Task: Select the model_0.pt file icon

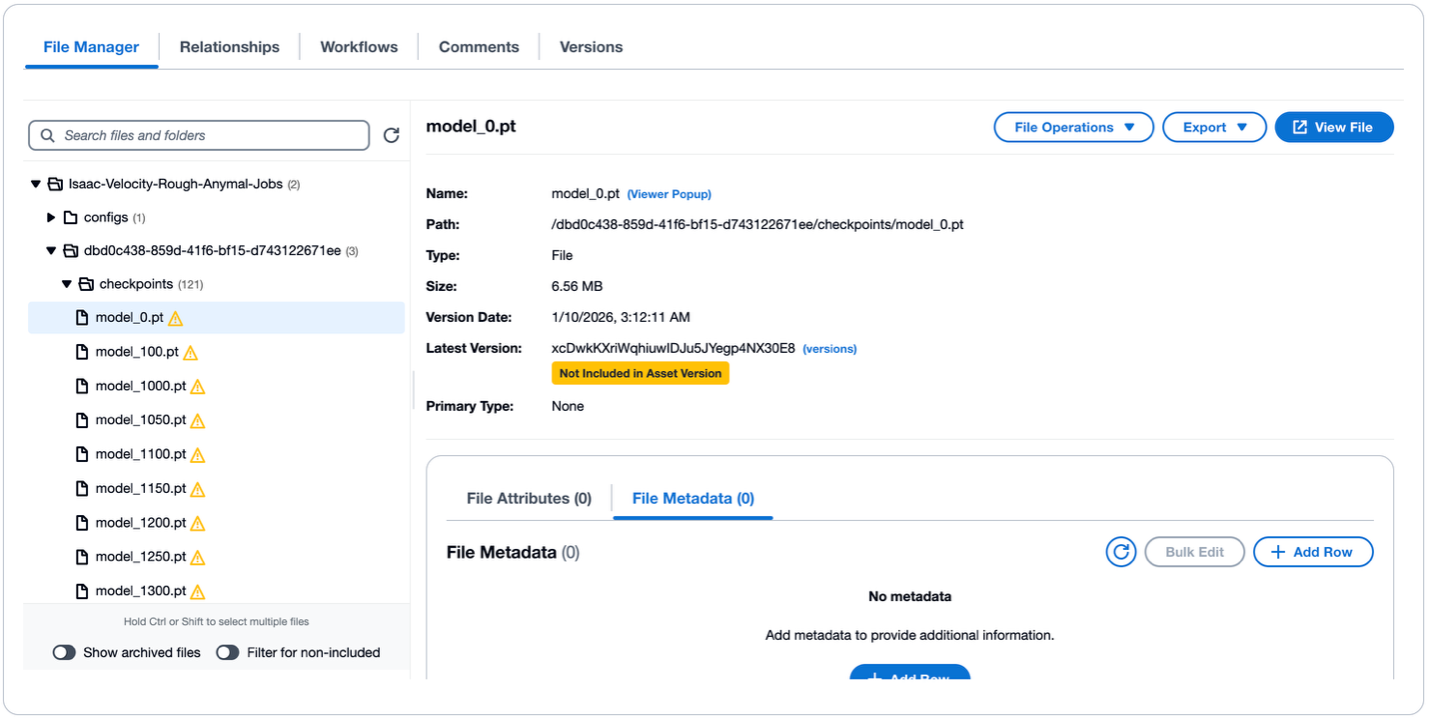Action: click(x=82, y=317)
